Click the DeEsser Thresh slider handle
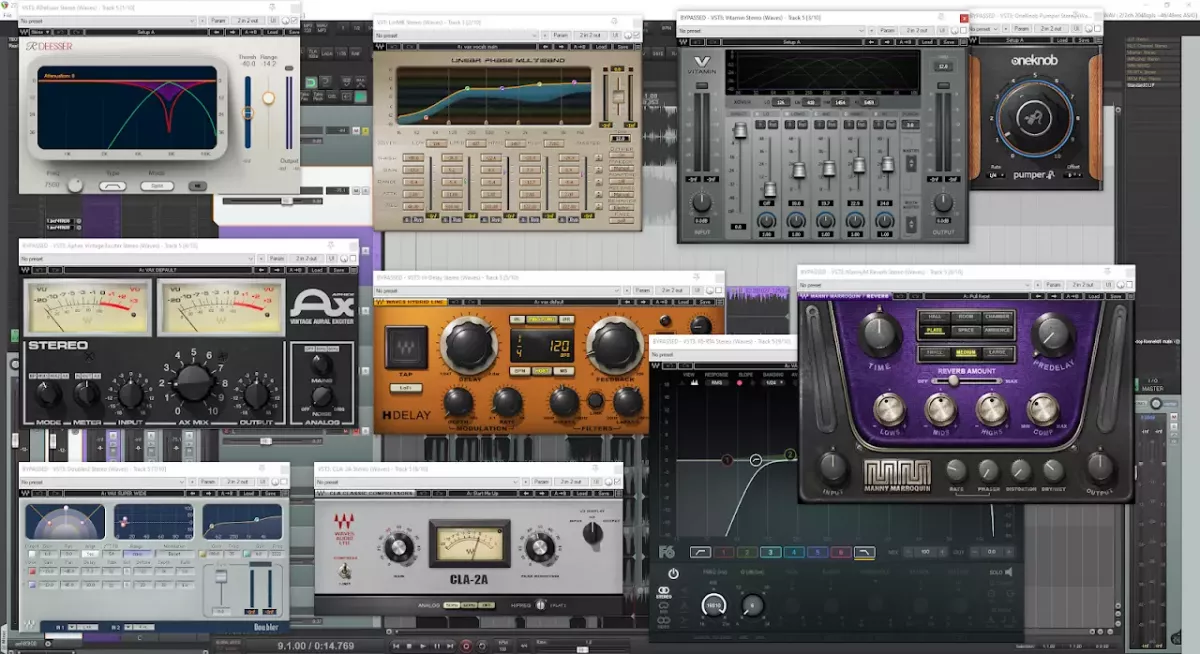Viewport: 1200px width, 654px height. click(x=247, y=112)
